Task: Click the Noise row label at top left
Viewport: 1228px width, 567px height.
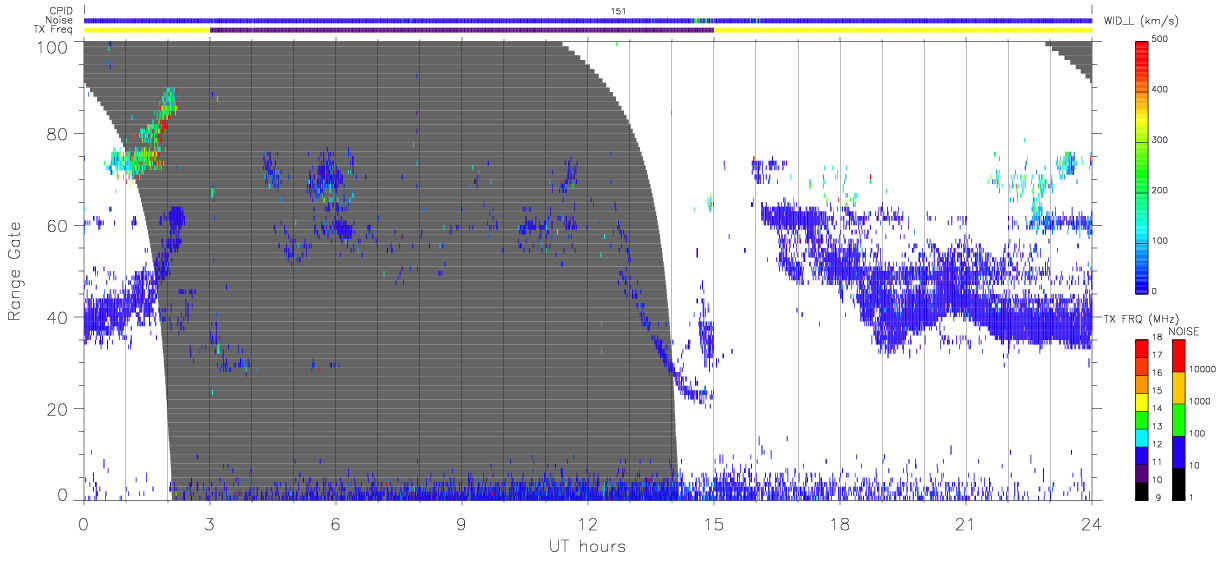Action: click(x=59, y=20)
